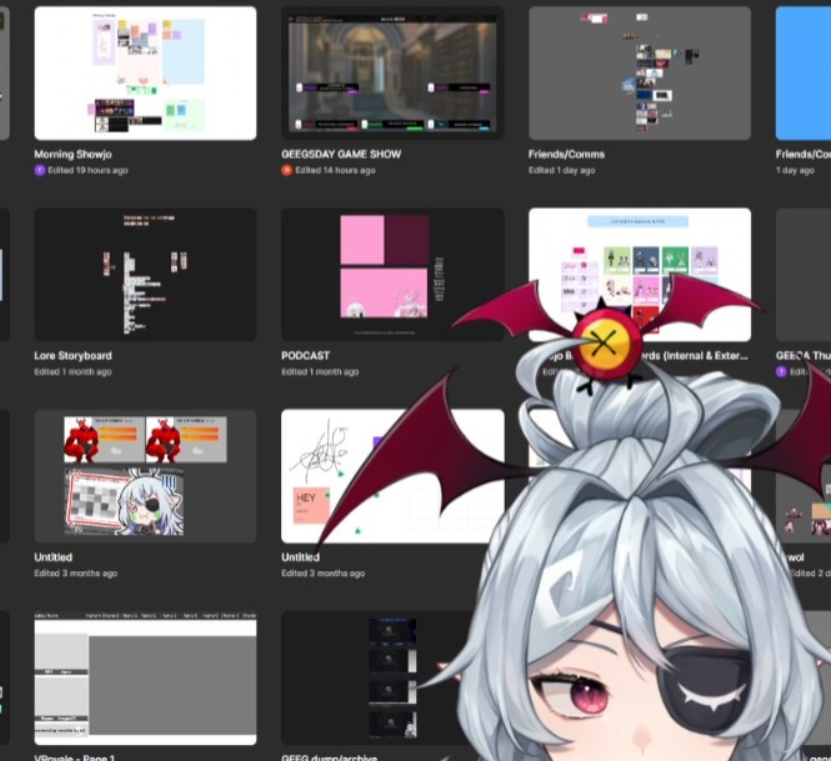Open the Untitled thumbnail with HEY note
Image resolution: width=831 pixels, height=761 pixels.
pos(392,476)
